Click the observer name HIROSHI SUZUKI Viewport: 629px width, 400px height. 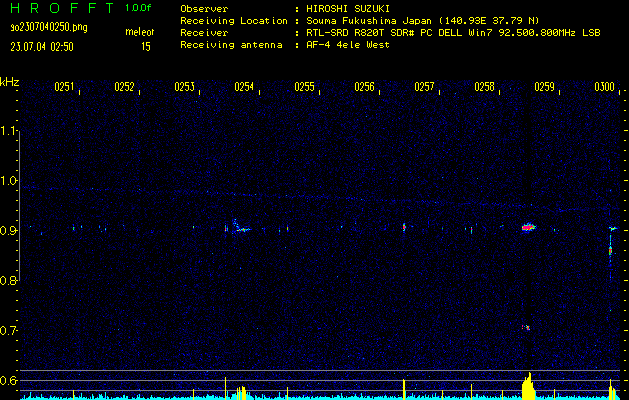(349, 8)
